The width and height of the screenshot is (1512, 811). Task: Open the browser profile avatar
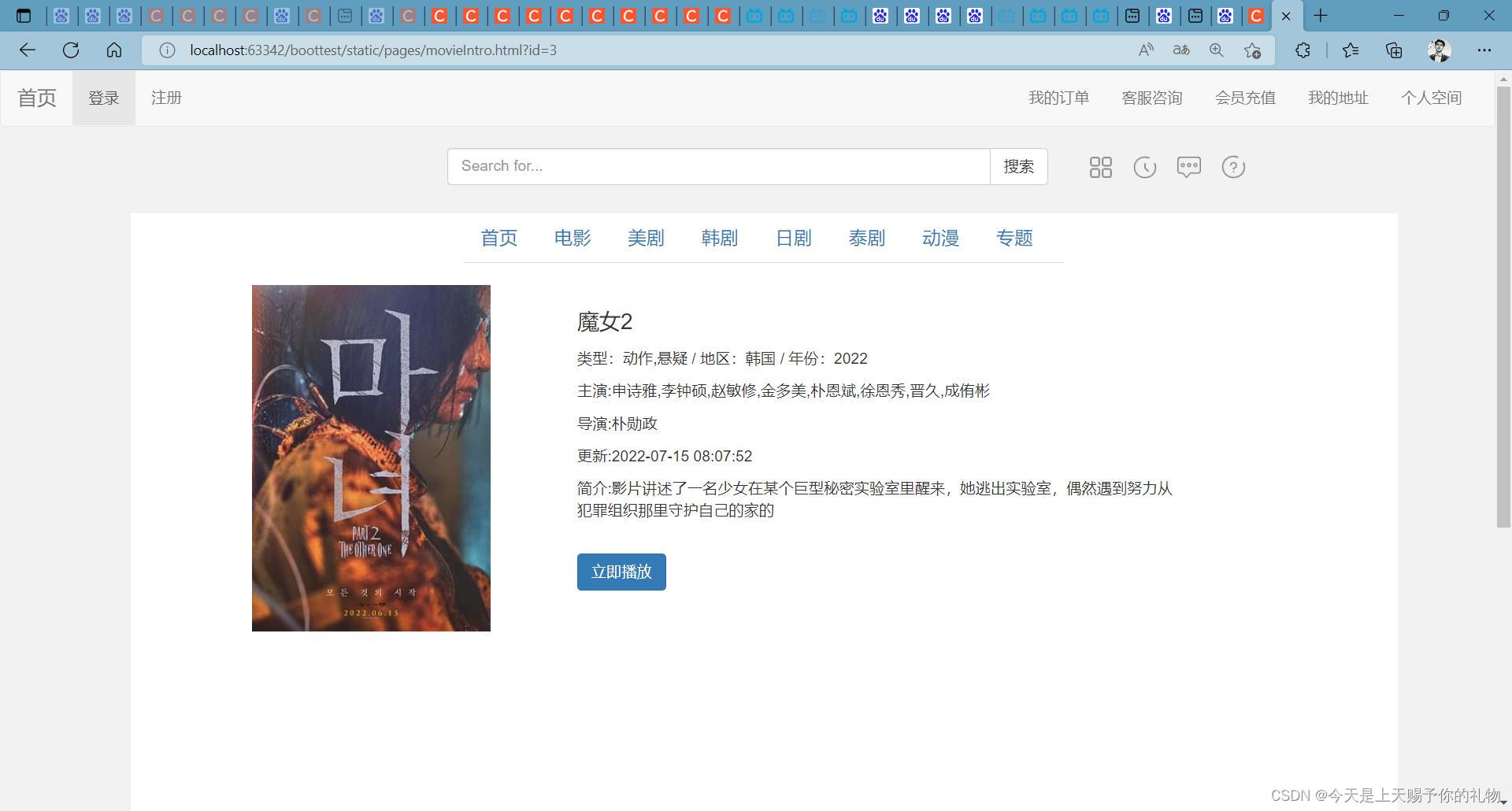pyautogui.click(x=1439, y=50)
